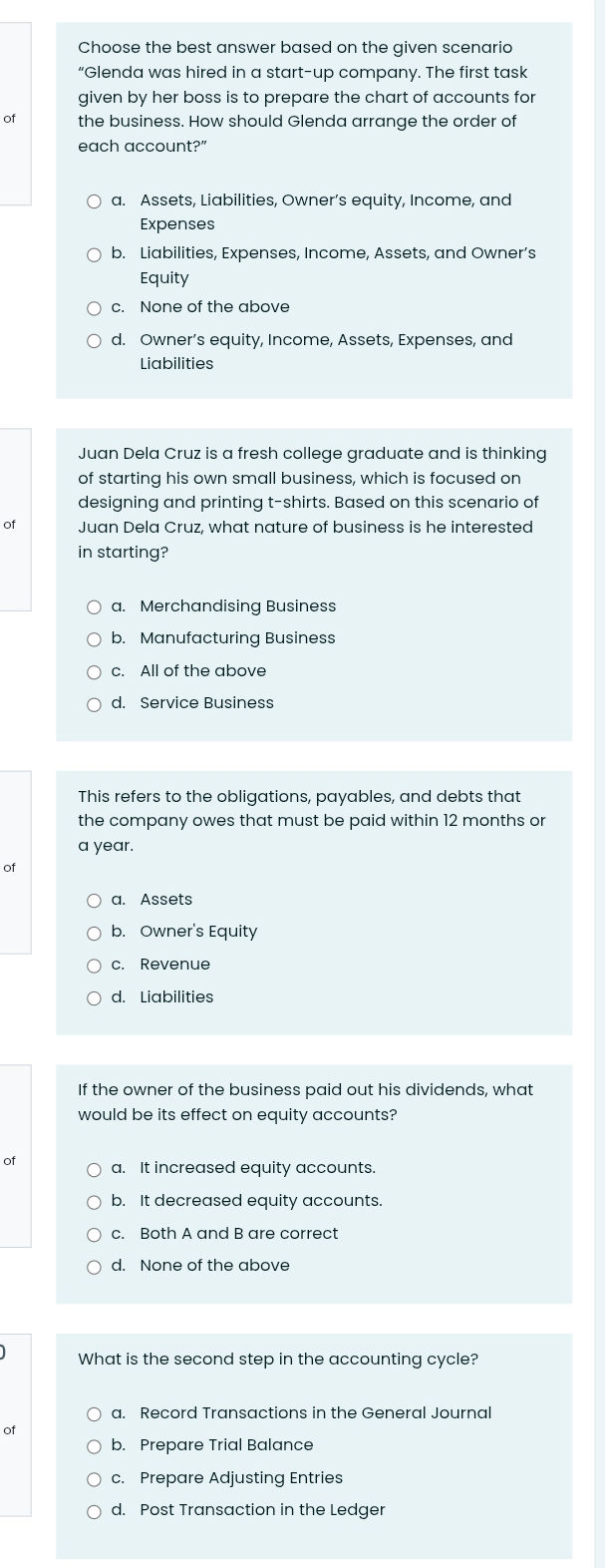Pick "All of the above" option

(94, 672)
